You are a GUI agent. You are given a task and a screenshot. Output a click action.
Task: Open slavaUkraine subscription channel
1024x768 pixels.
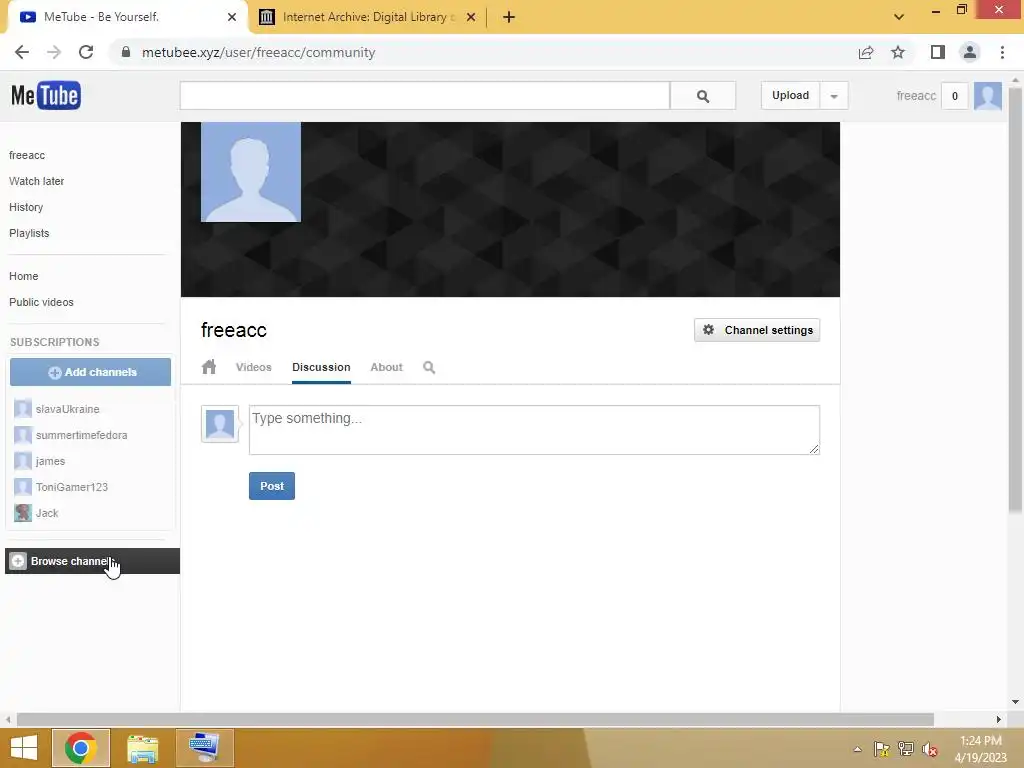coord(67,409)
